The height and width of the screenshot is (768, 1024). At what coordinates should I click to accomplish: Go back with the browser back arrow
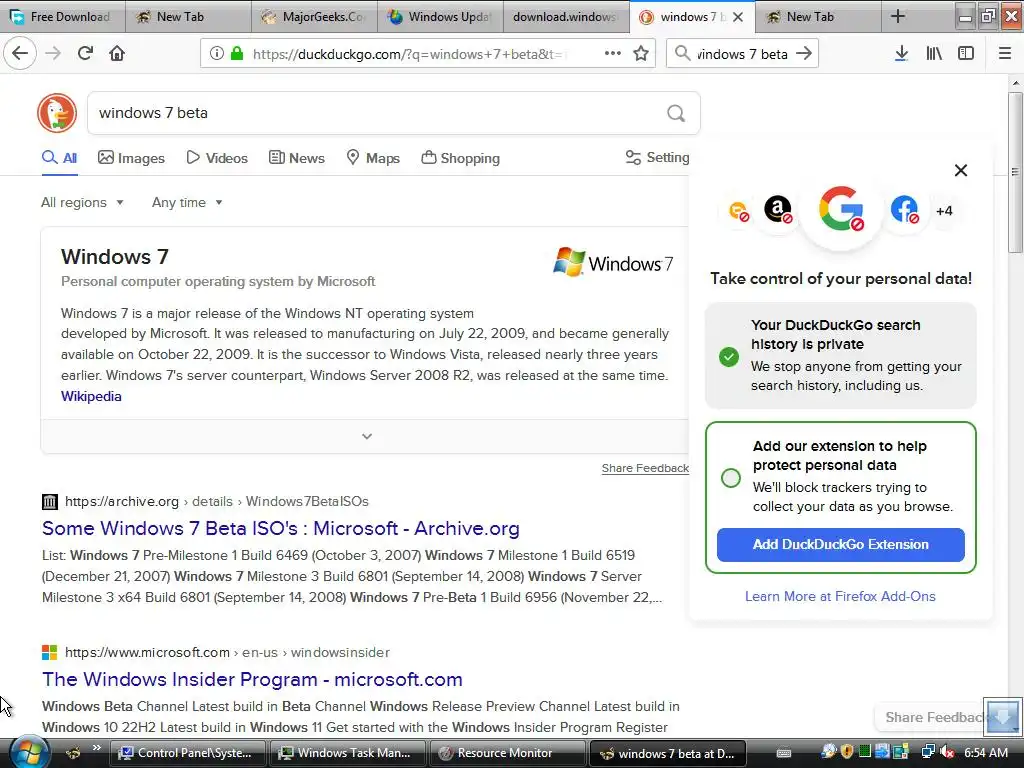coord(20,54)
